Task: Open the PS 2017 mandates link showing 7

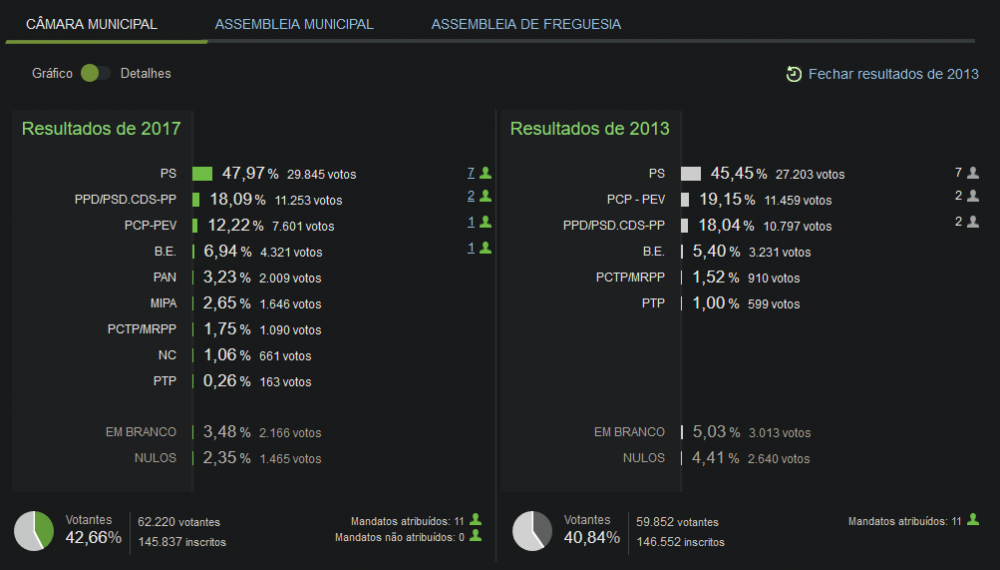Action: pos(471,173)
